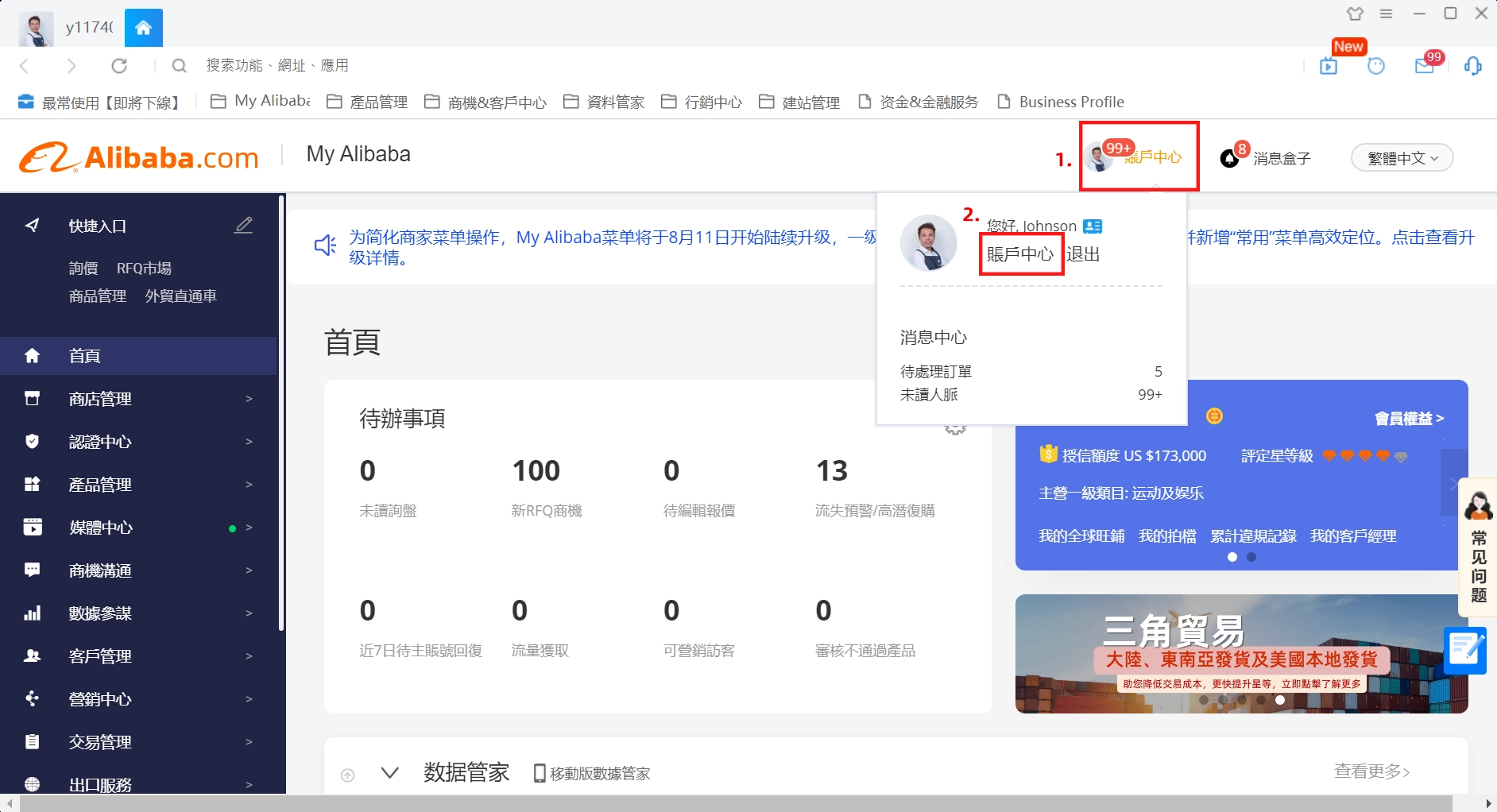
Task: Edit quick entry with pencil icon
Action: pyautogui.click(x=244, y=226)
